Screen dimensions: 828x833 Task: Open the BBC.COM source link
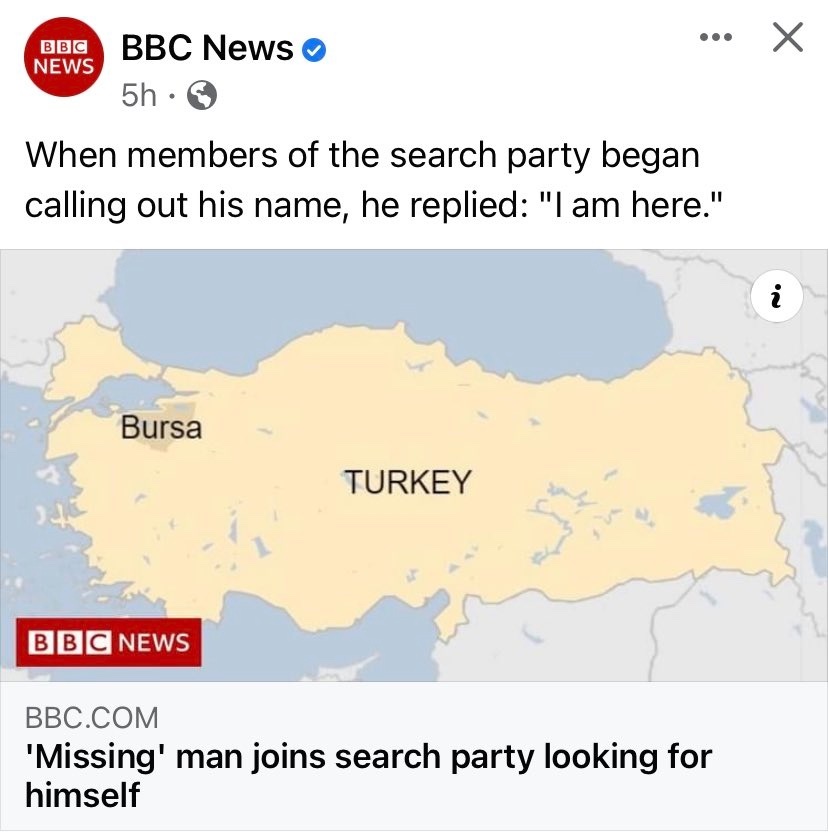92,718
